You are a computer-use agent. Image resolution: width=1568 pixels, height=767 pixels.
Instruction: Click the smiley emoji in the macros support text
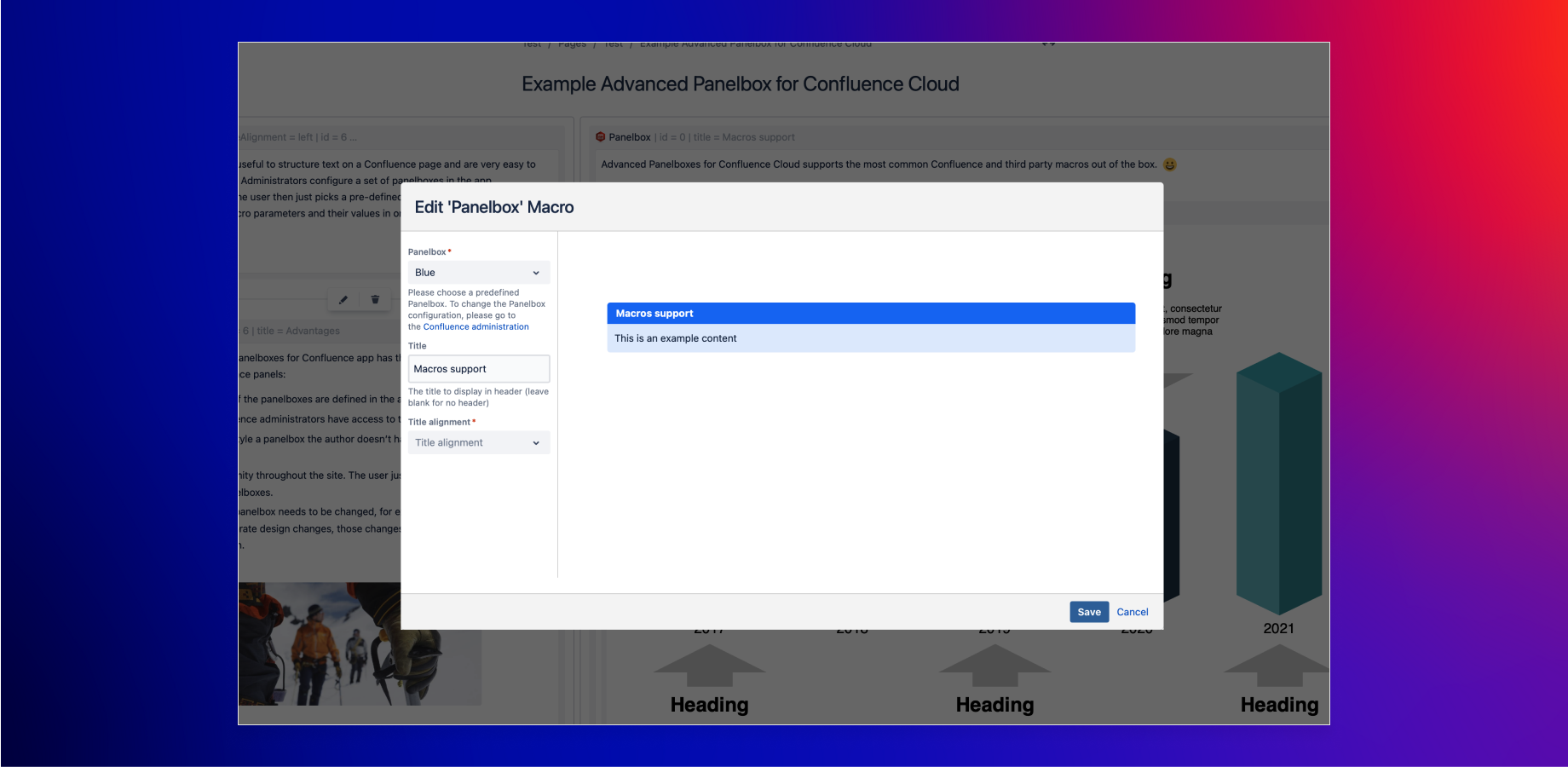pos(1169,164)
